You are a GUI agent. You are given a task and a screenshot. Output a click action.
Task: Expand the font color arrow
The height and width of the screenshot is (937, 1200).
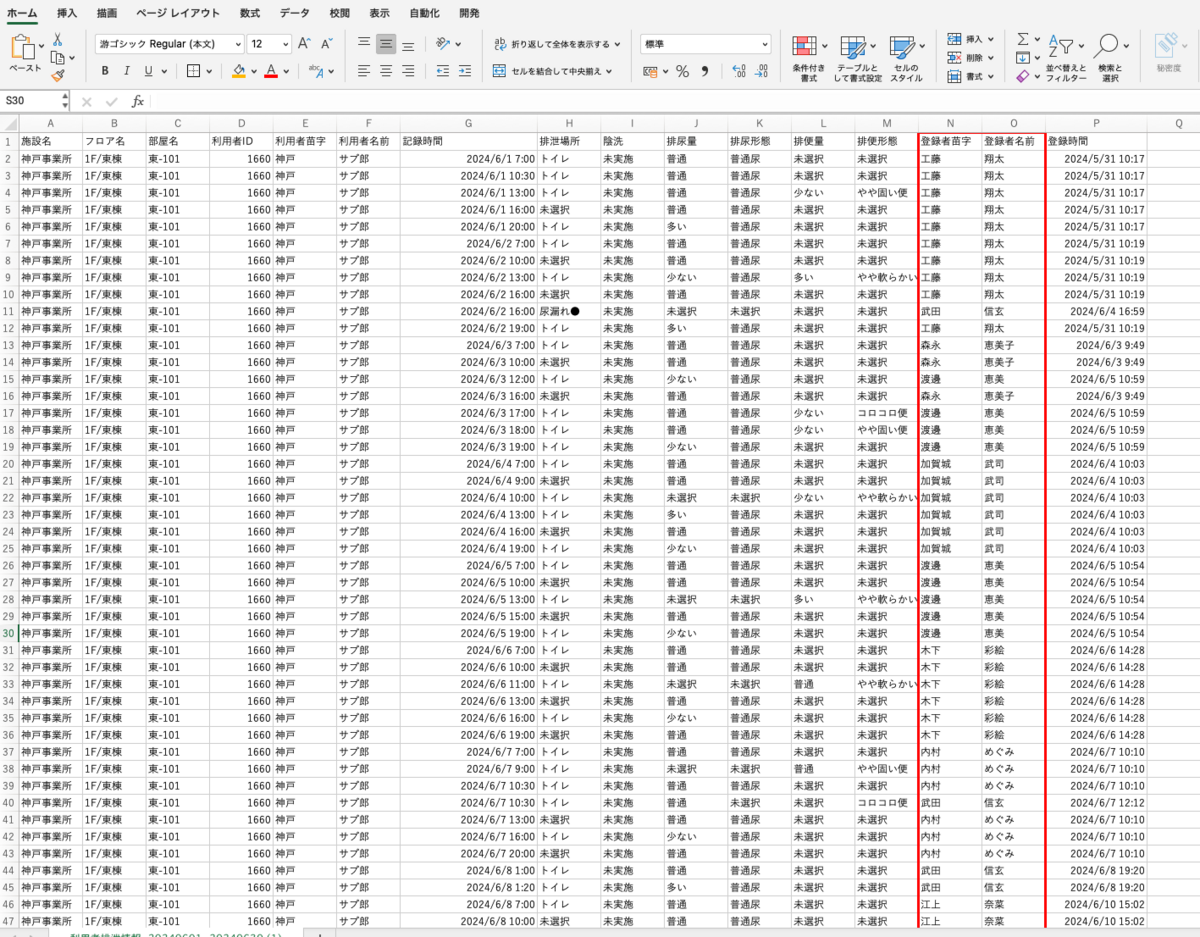287,71
